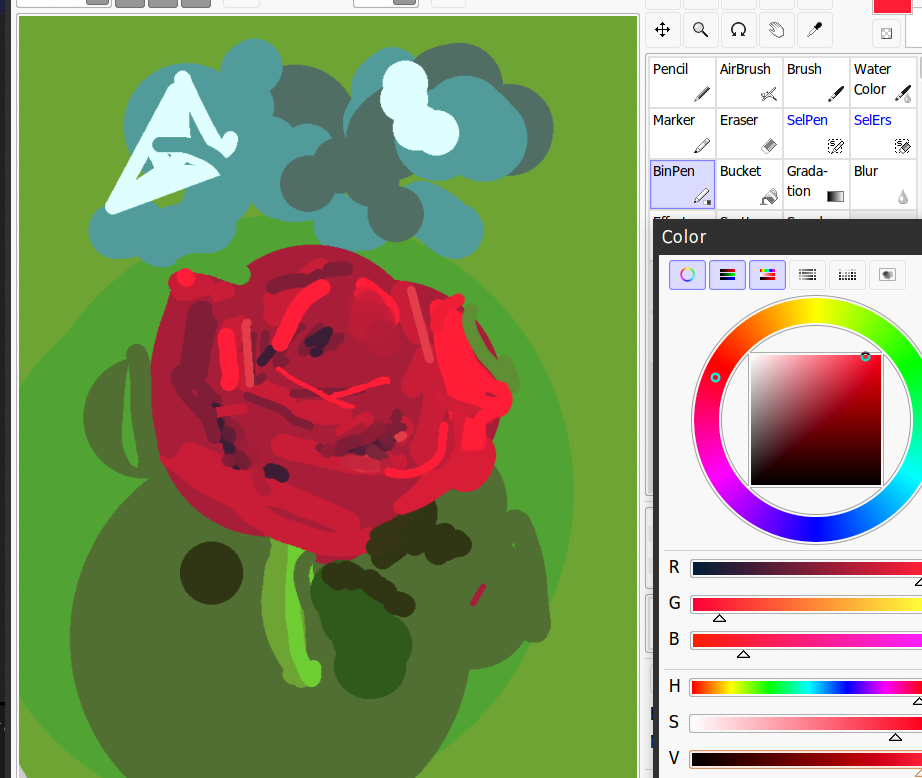Select the Hand pan tool
Screen dimensions: 922x778
tap(776, 29)
